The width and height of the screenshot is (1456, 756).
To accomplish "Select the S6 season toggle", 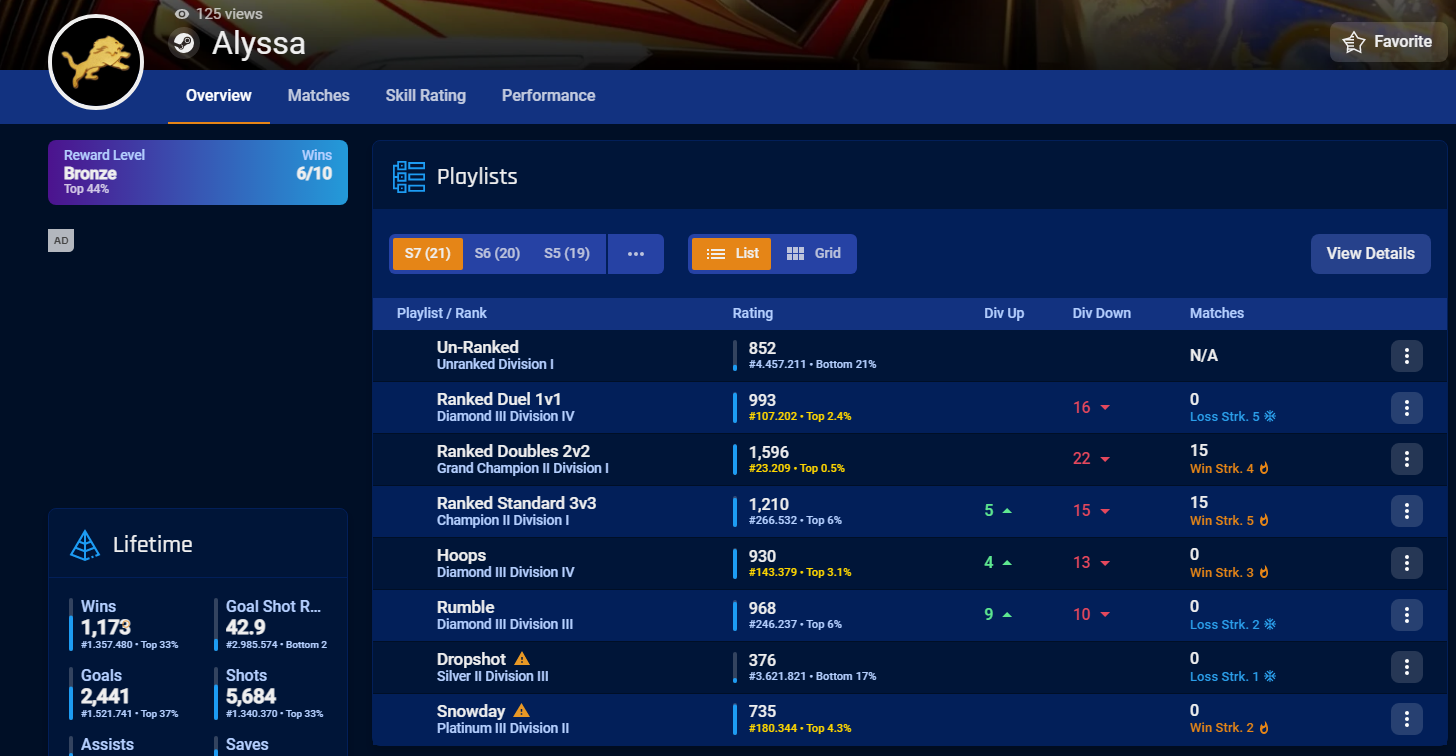I will 497,253.
